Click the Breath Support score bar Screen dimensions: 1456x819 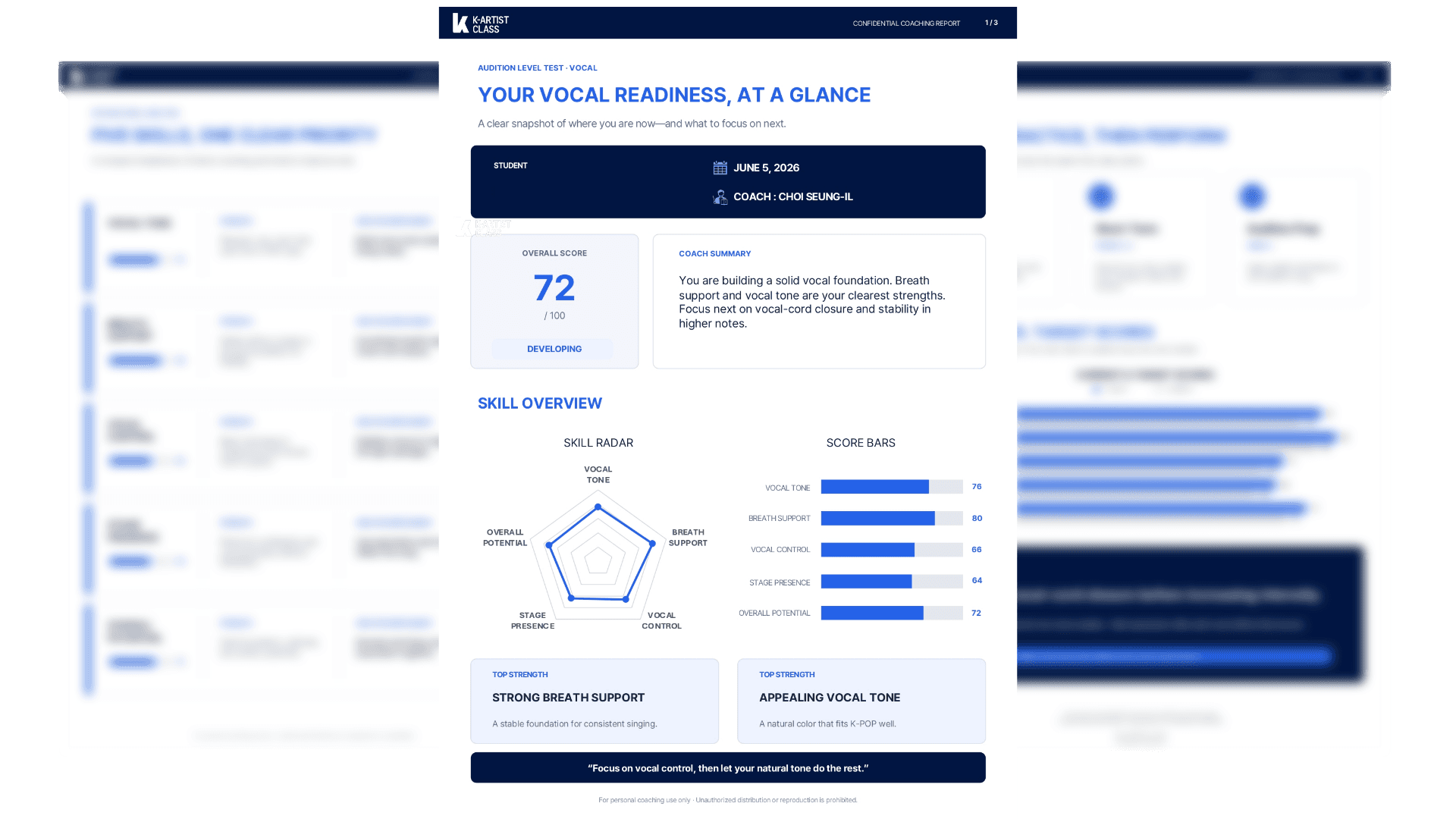(892, 519)
